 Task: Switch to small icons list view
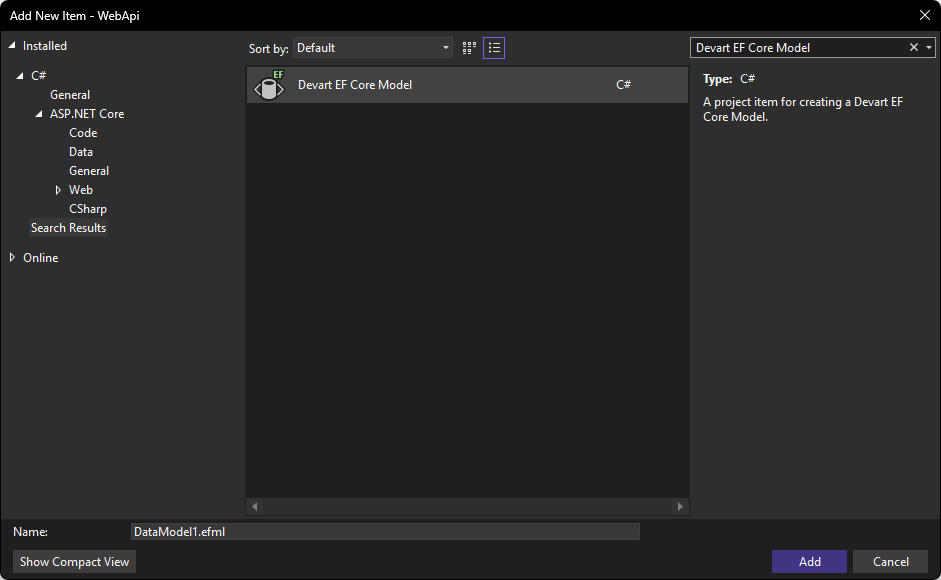coord(493,47)
